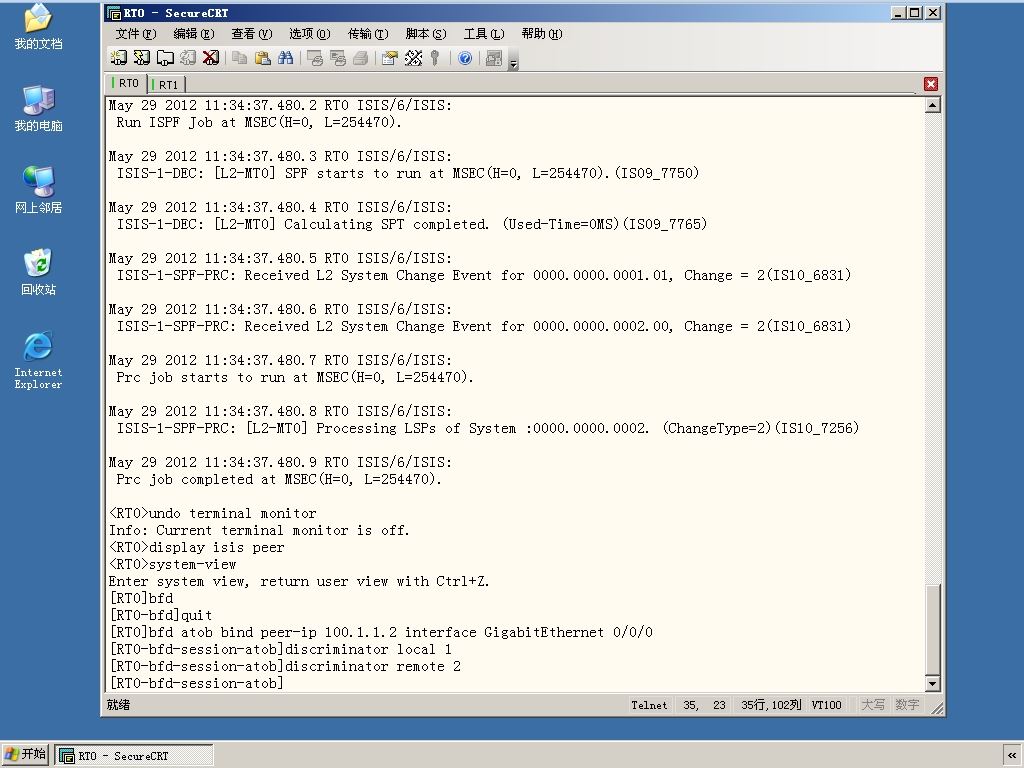Click the last grayed toolbar icon

click(494, 58)
